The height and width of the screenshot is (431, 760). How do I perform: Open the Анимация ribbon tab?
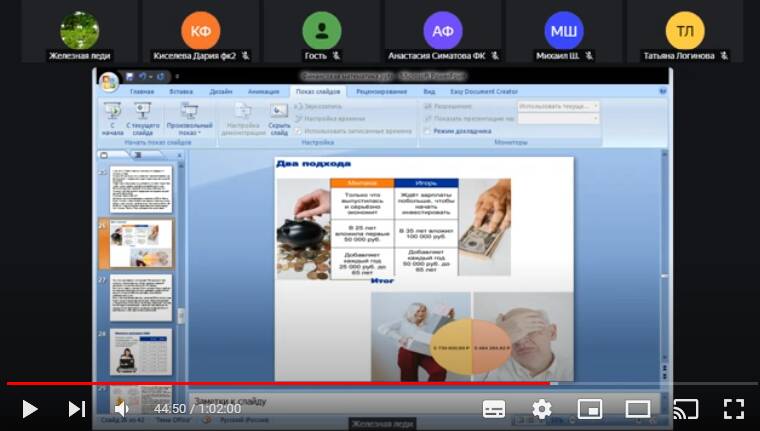263,92
